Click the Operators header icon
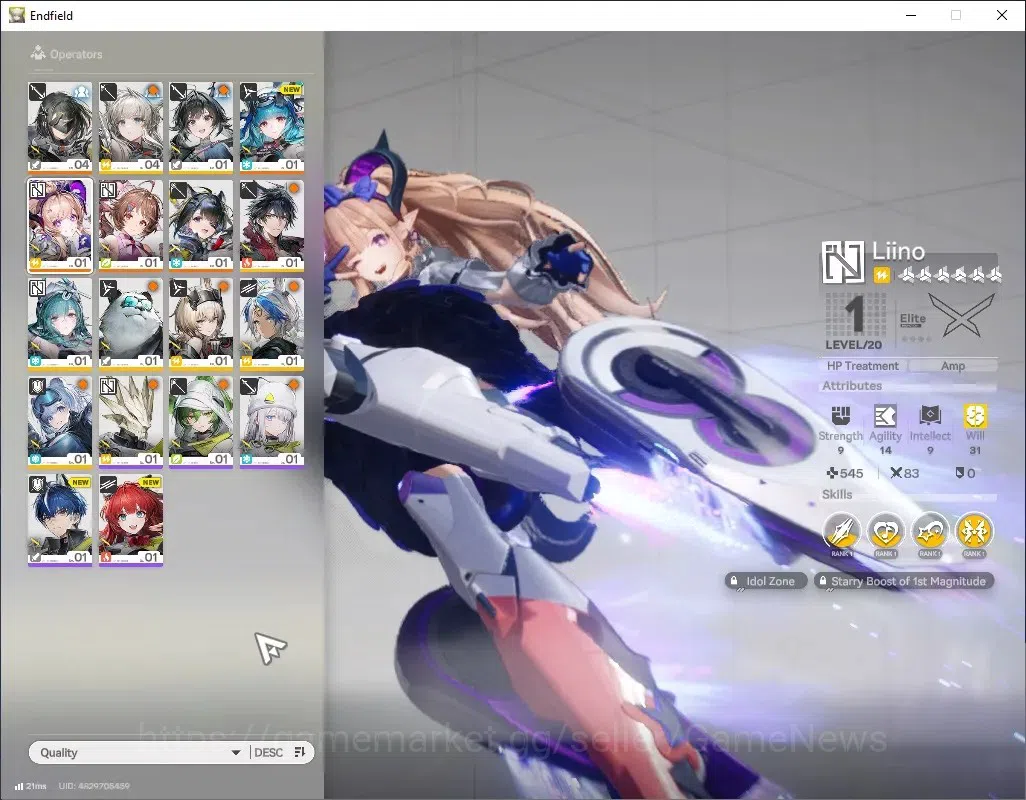This screenshot has height=800, width=1026. coord(38,53)
